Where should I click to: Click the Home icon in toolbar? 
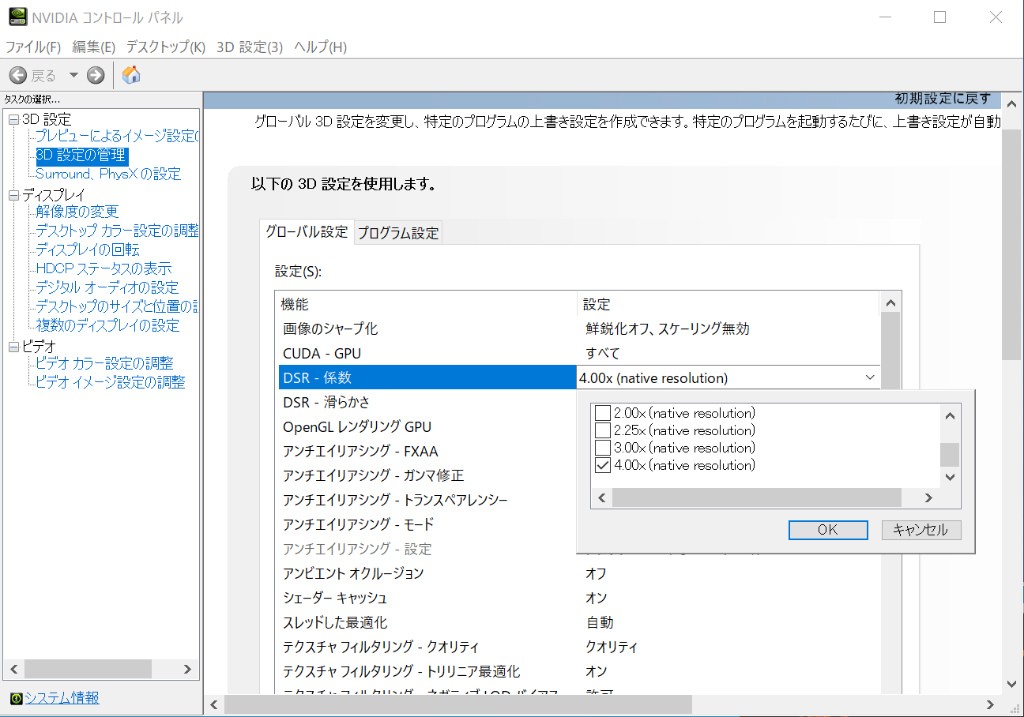coord(131,75)
